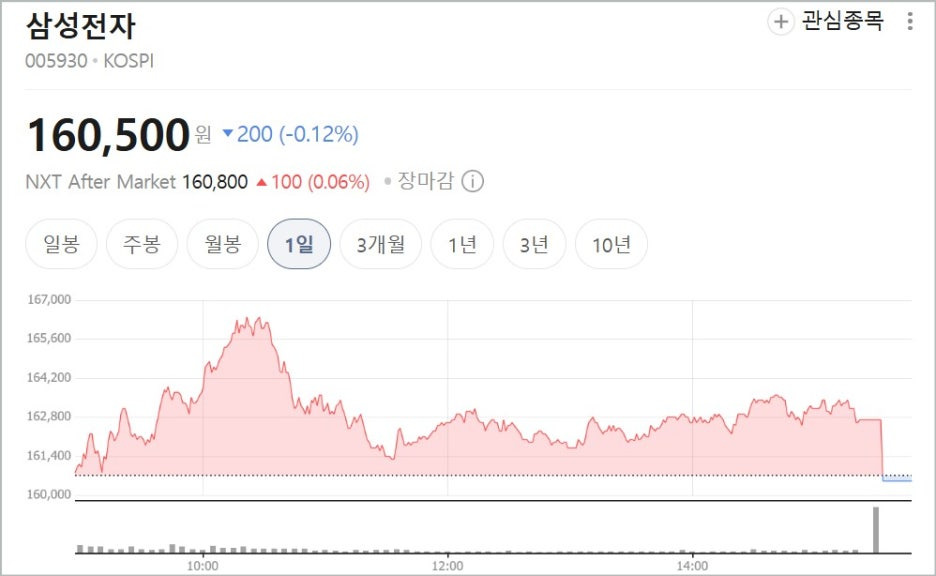Image resolution: width=936 pixels, height=576 pixels.
Task: Click the plus icon to add to 관심종목
Action: click(x=779, y=21)
